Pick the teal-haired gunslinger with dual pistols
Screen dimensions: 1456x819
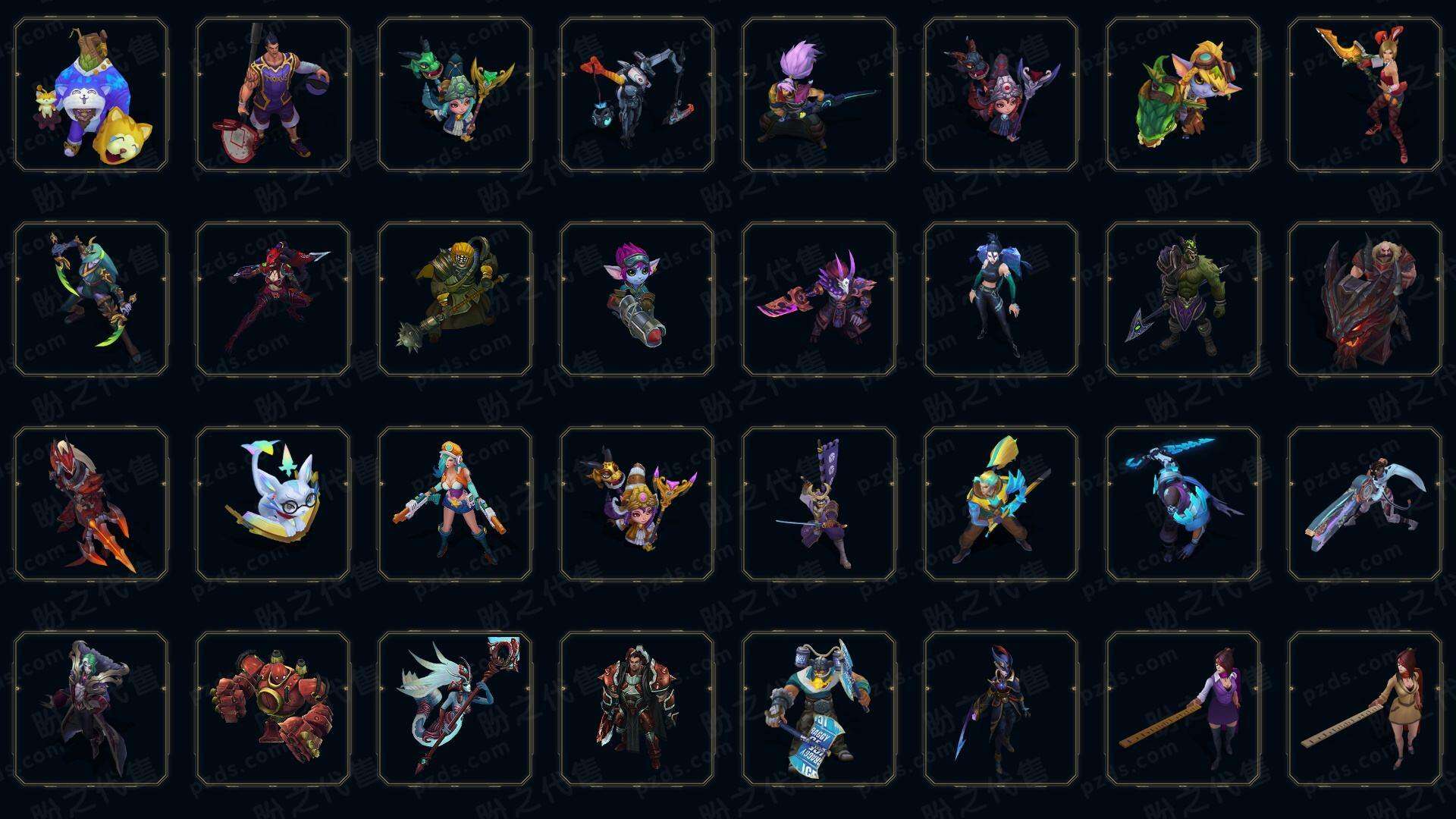click(x=455, y=504)
